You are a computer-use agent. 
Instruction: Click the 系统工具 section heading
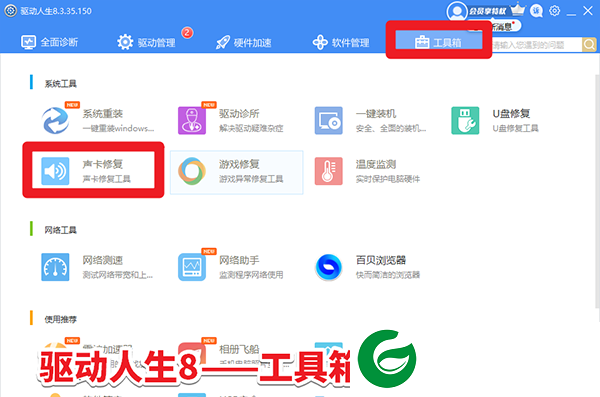(x=60, y=83)
